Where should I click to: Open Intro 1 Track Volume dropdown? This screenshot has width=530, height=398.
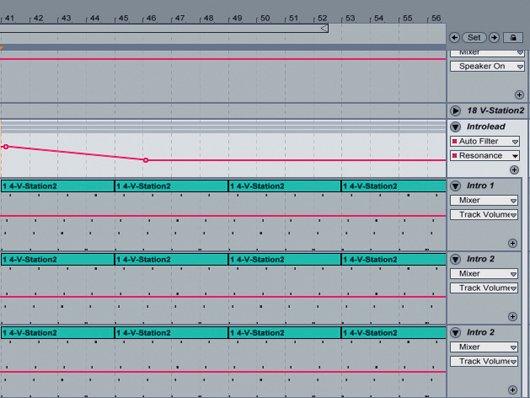[484, 215]
